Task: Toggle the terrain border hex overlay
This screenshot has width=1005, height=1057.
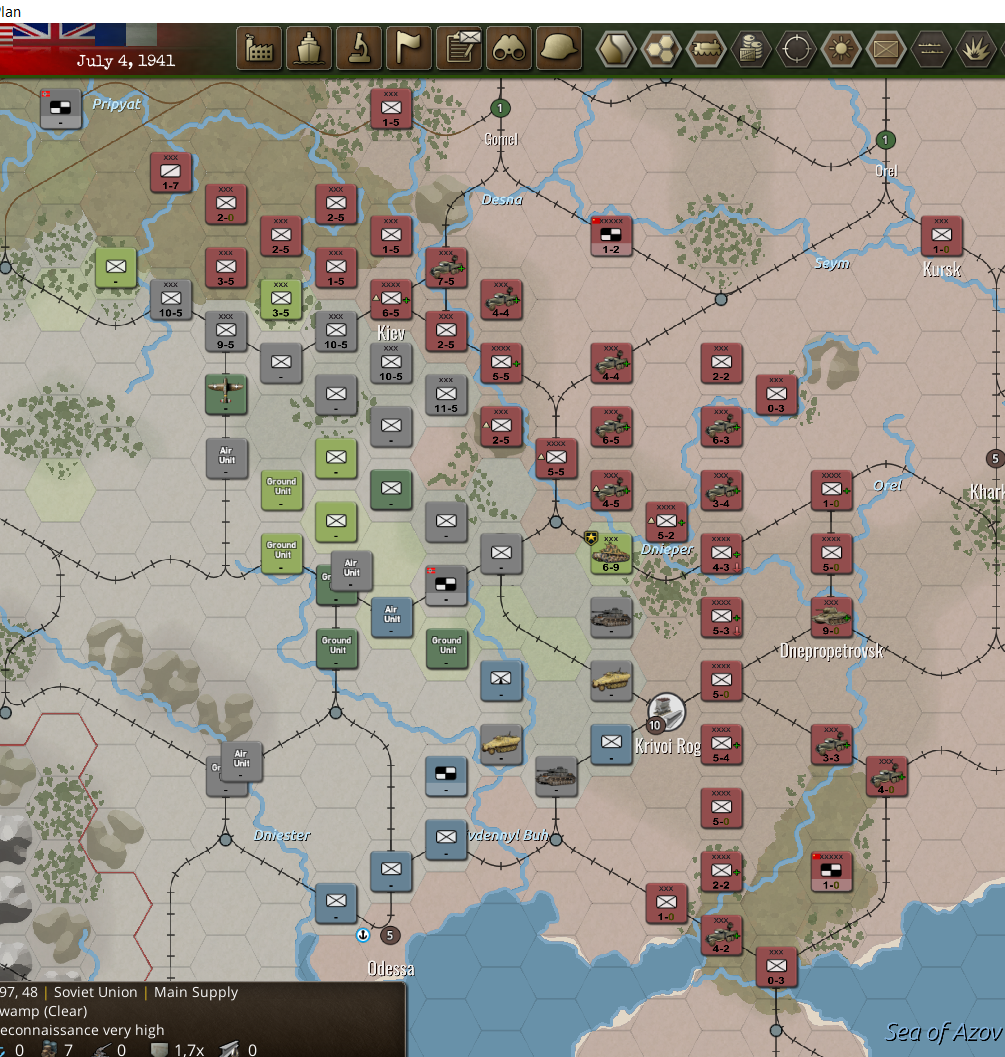Action: (616, 49)
